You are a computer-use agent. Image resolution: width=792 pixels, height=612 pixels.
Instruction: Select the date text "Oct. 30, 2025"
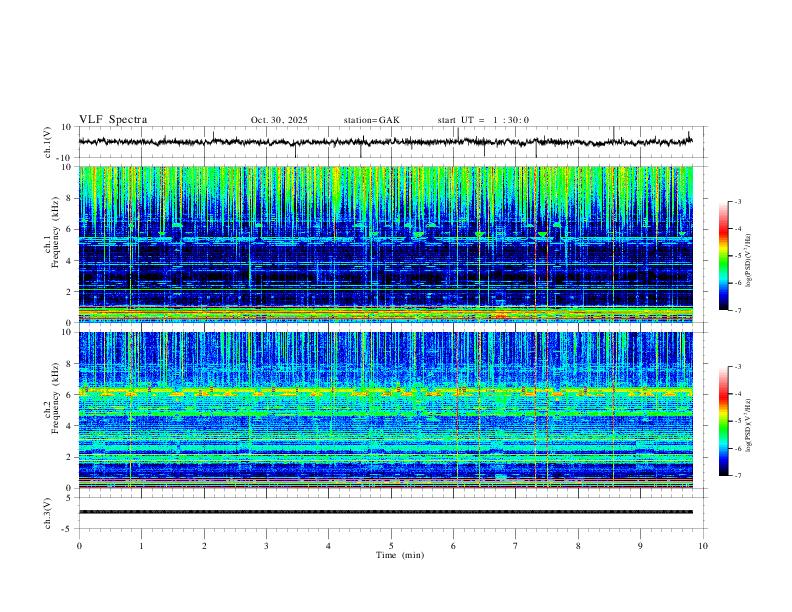click(279, 120)
